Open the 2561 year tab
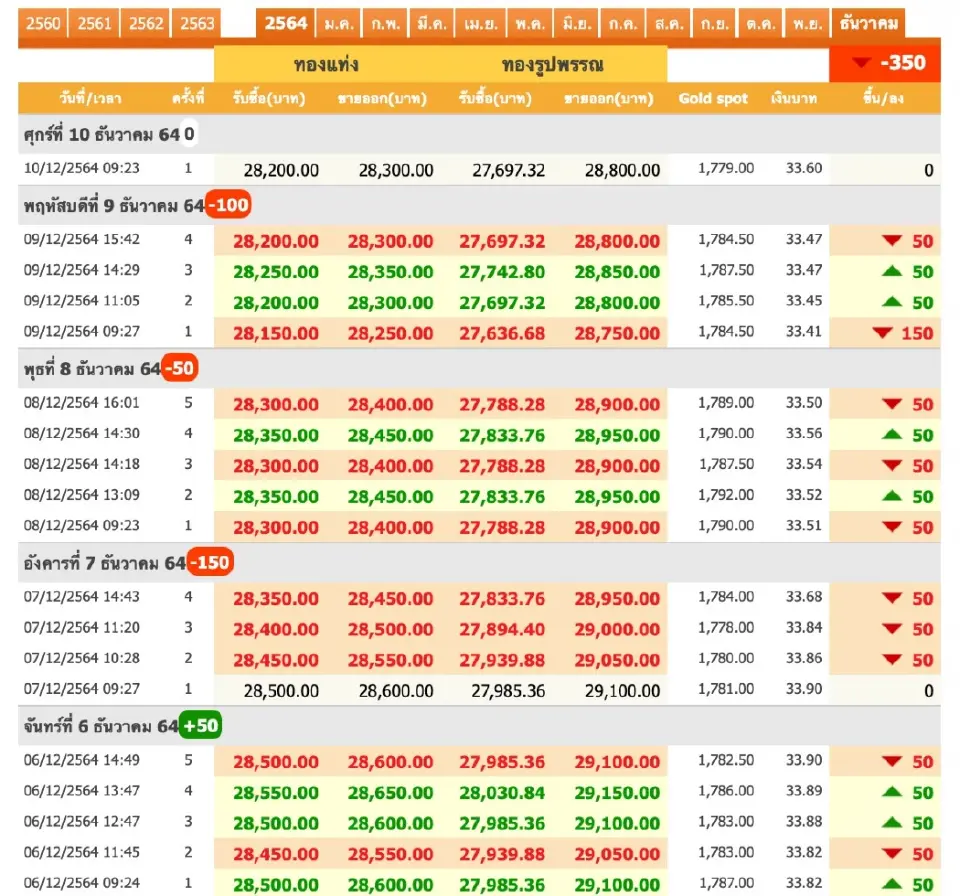 click(x=94, y=24)
